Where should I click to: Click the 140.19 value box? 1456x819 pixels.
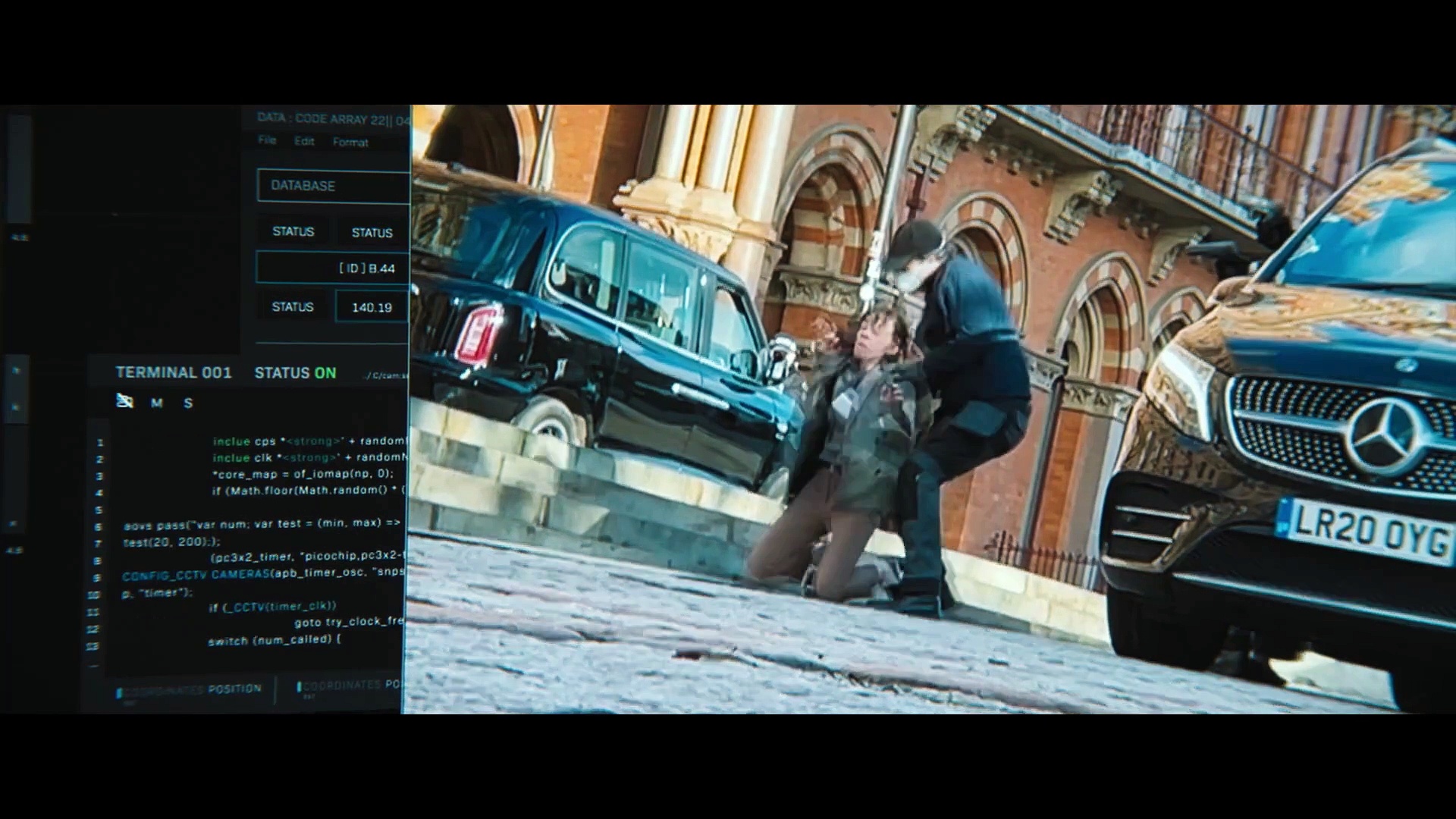pos(372,307)
